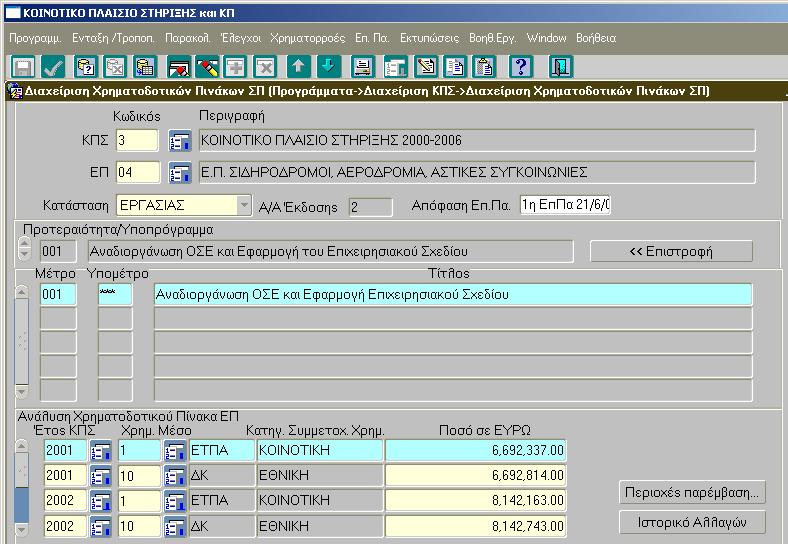Click the Απόφαση Επ.Πα. field

click(x=565, y=205)
